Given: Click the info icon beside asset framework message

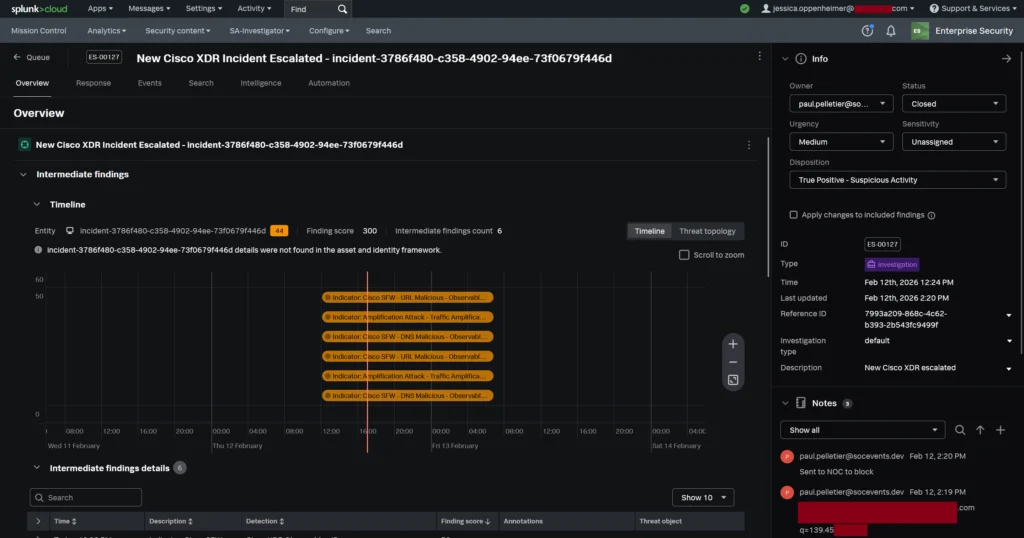Looking at the screenshot, I should point(38,250).
